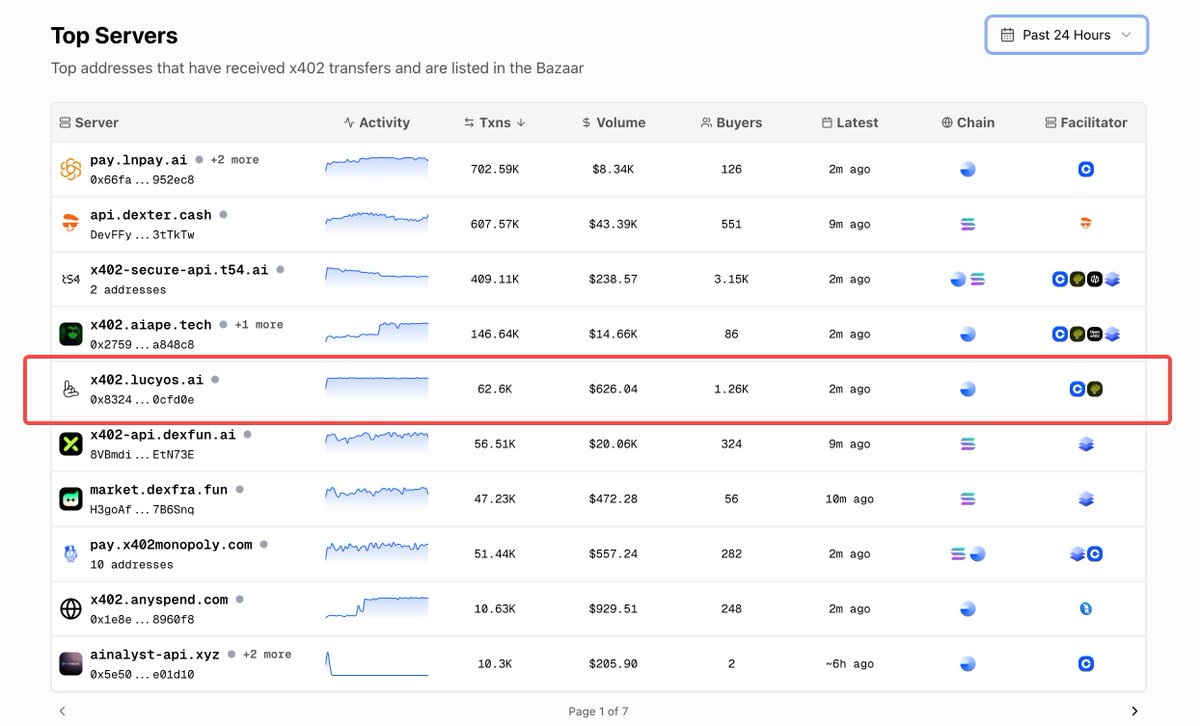1200x726 pixels.
Task: Open the Past 24 Hours time range dropdown
Action: pos(1066,35)
